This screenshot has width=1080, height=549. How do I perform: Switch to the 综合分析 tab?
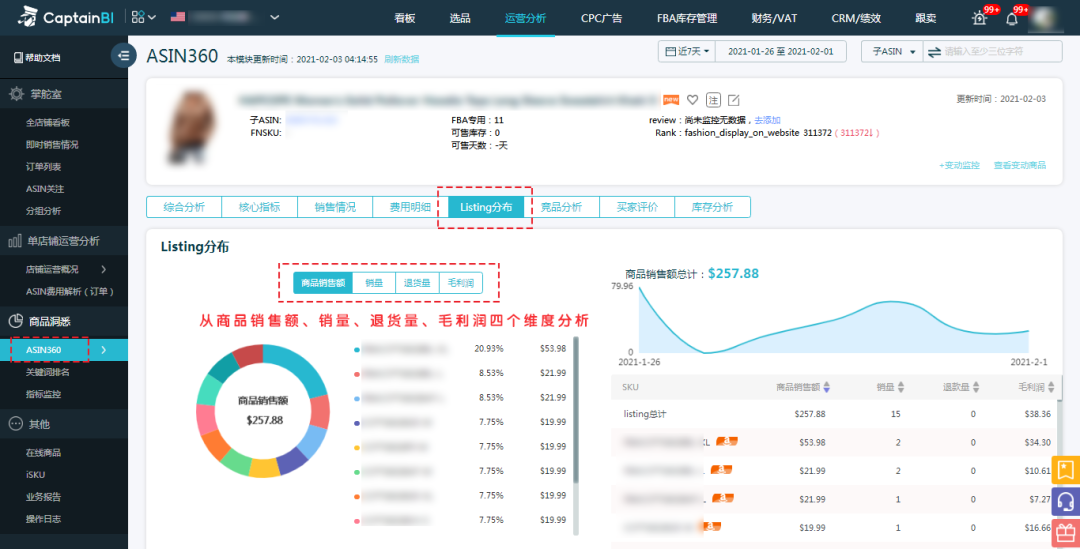[184, 207]
